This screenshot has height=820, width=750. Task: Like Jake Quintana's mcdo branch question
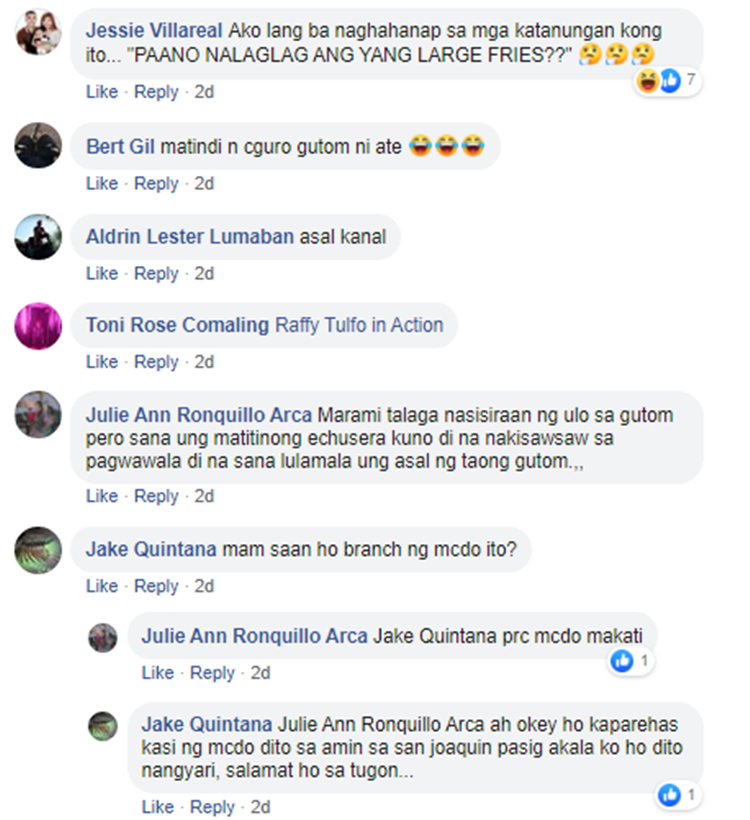pos(102,586)
